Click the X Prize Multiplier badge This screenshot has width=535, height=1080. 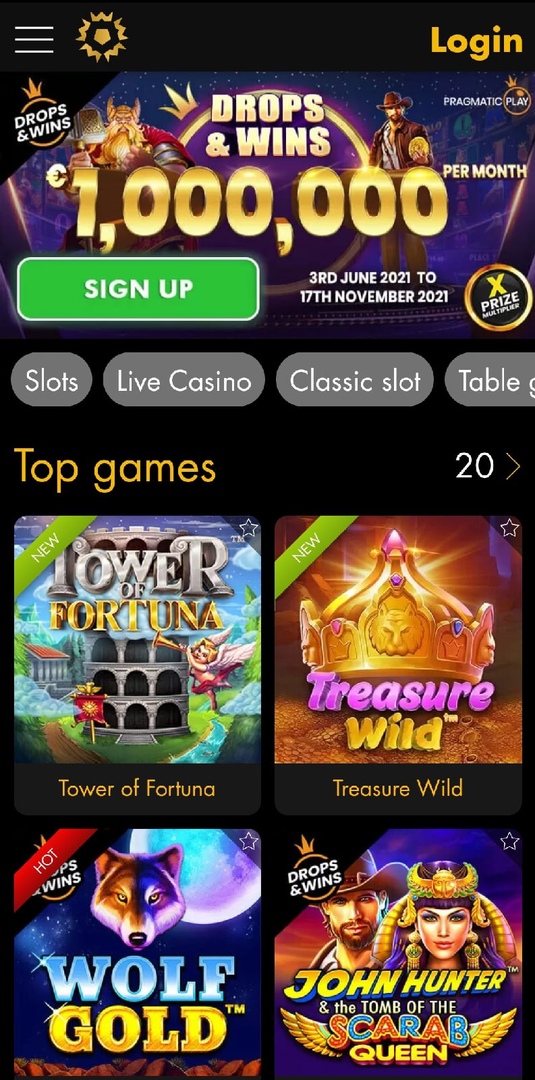pyautogui.click(x=497, y=298)
